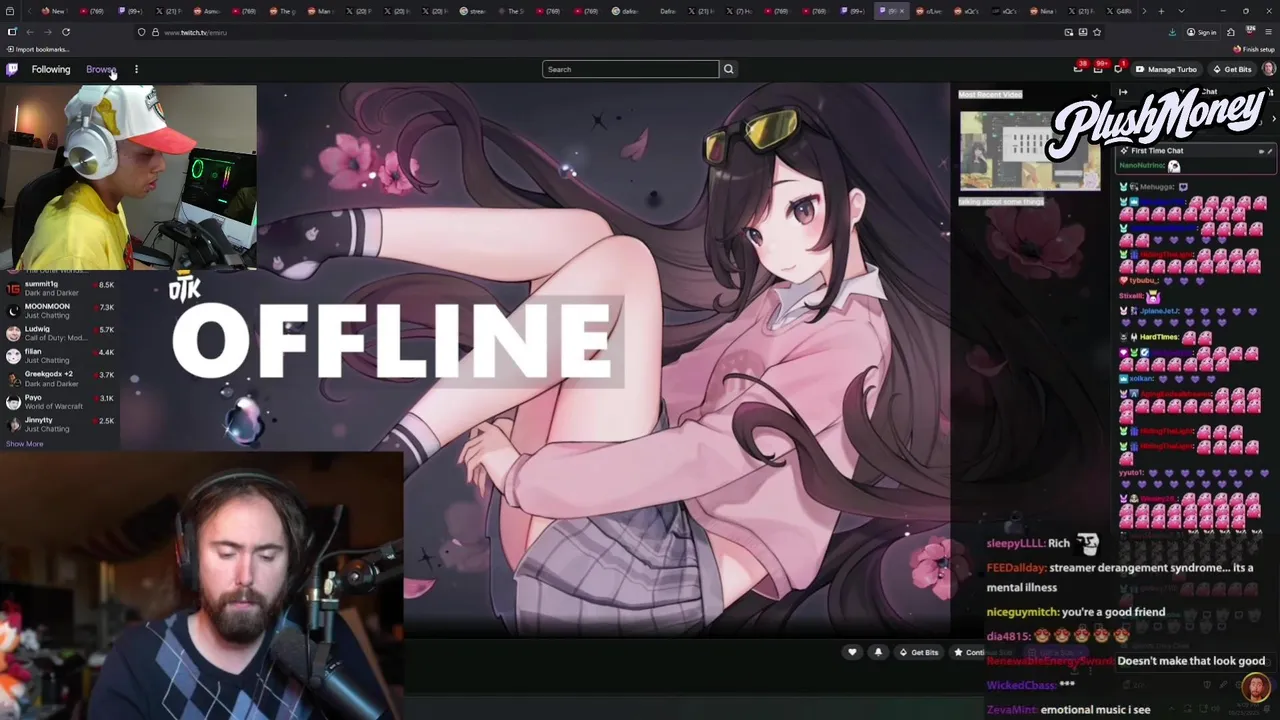1280x720 pixels.
Task: Open the Most Recent Video thumbnail
Action: (x=1030, y=150)
